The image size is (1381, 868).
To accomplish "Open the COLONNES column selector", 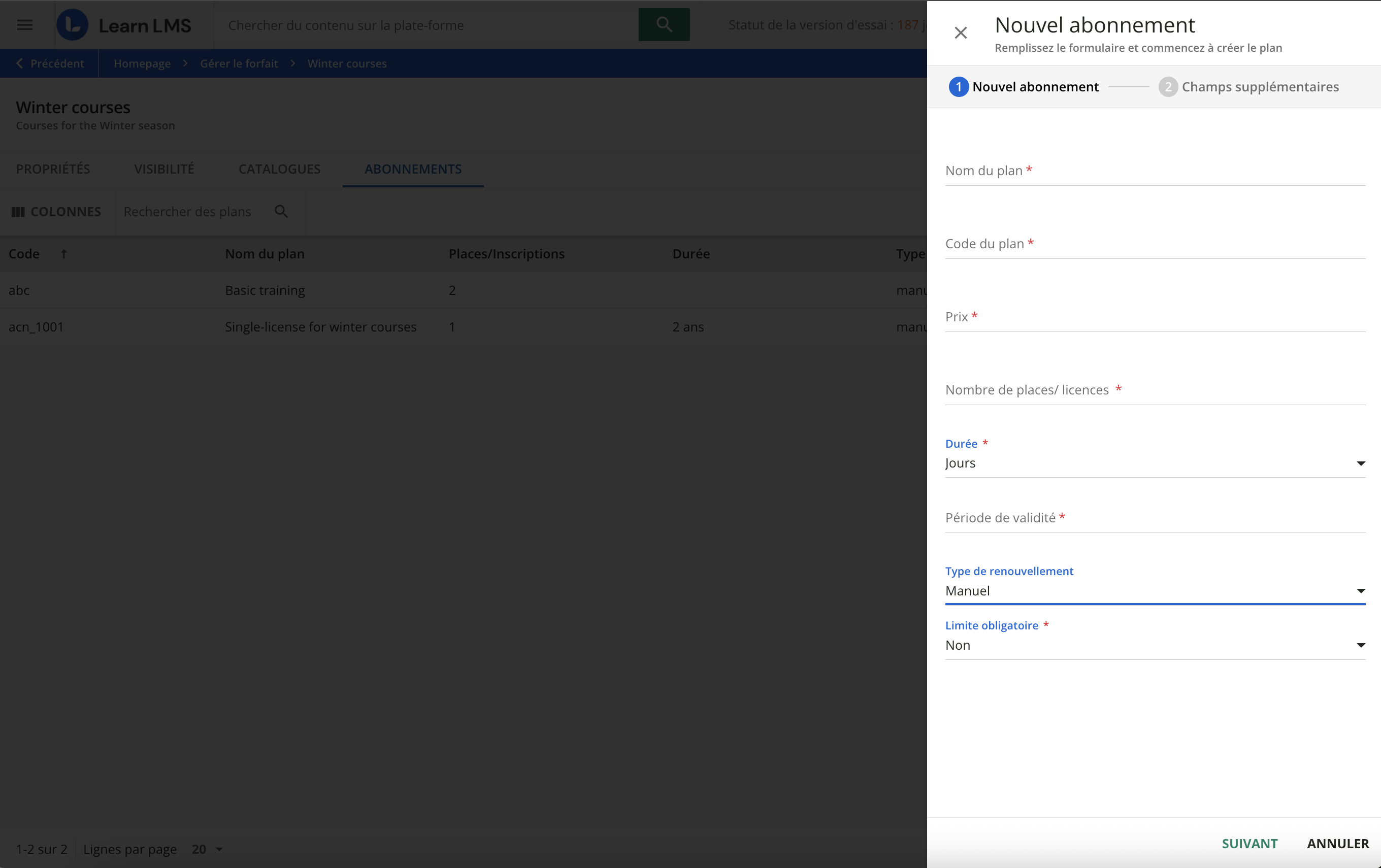I will [56, 212].
